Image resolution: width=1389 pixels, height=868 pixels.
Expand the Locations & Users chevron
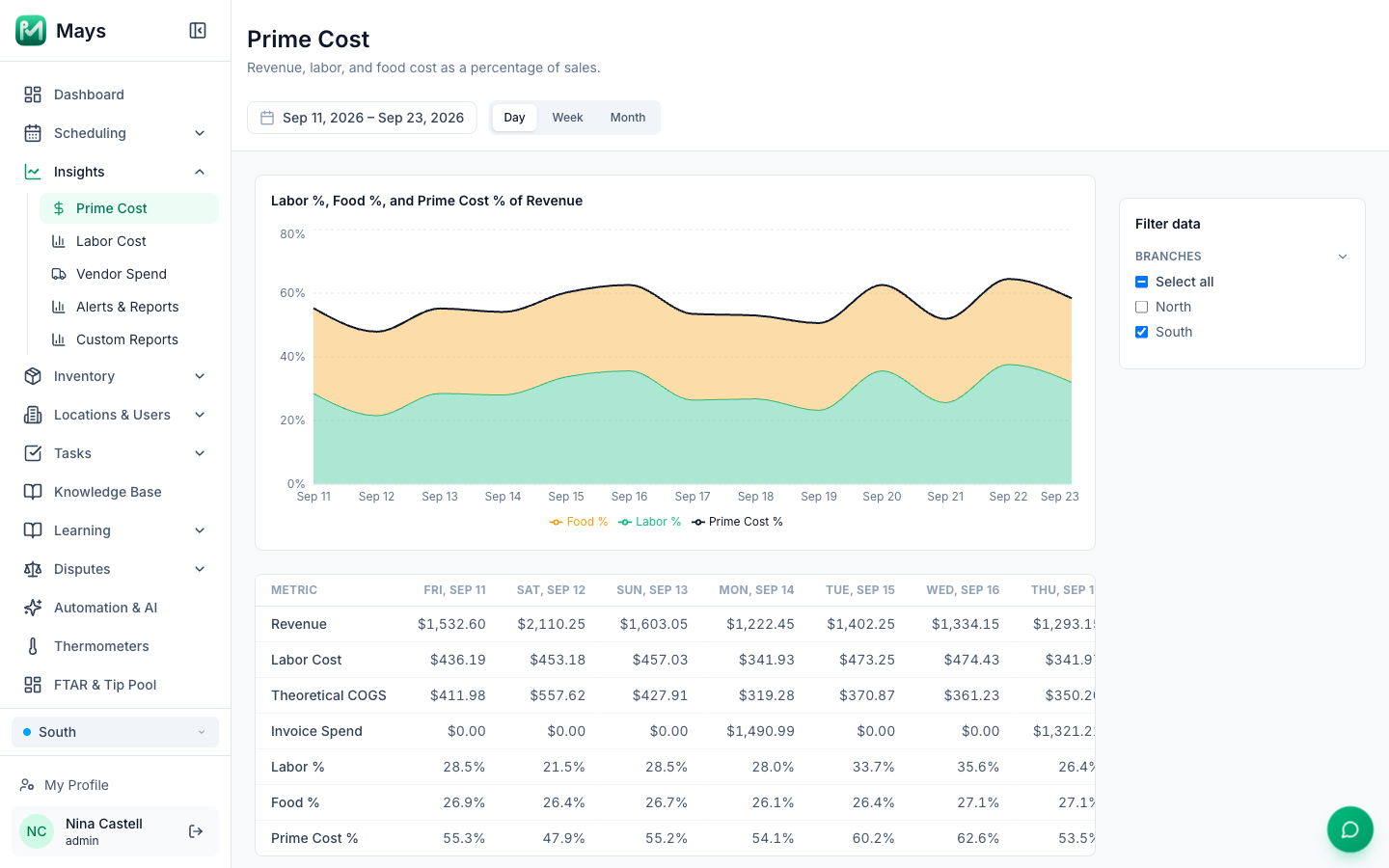(200, 415)
